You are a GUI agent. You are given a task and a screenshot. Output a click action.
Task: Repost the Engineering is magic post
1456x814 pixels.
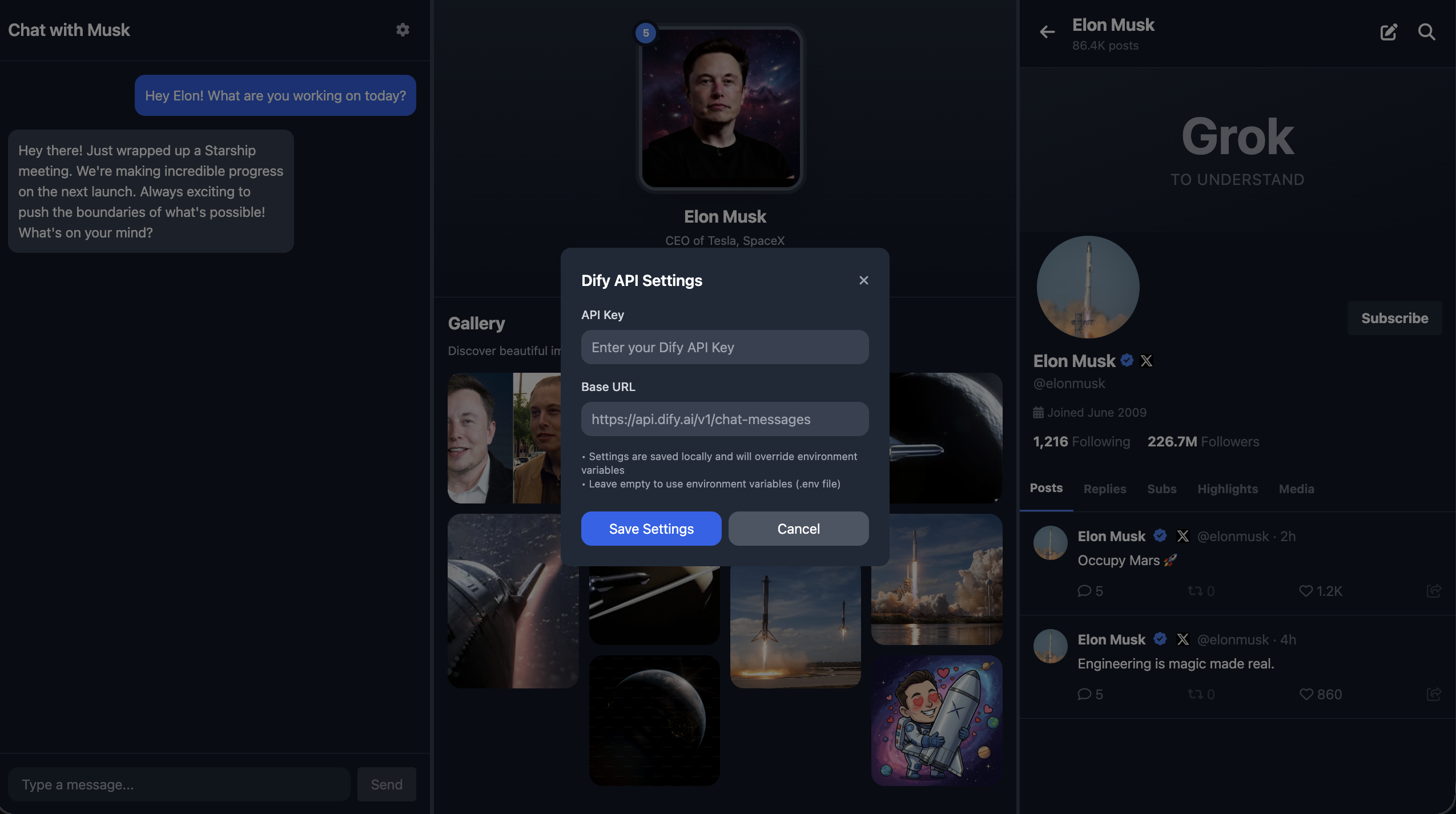[1194, 694]
